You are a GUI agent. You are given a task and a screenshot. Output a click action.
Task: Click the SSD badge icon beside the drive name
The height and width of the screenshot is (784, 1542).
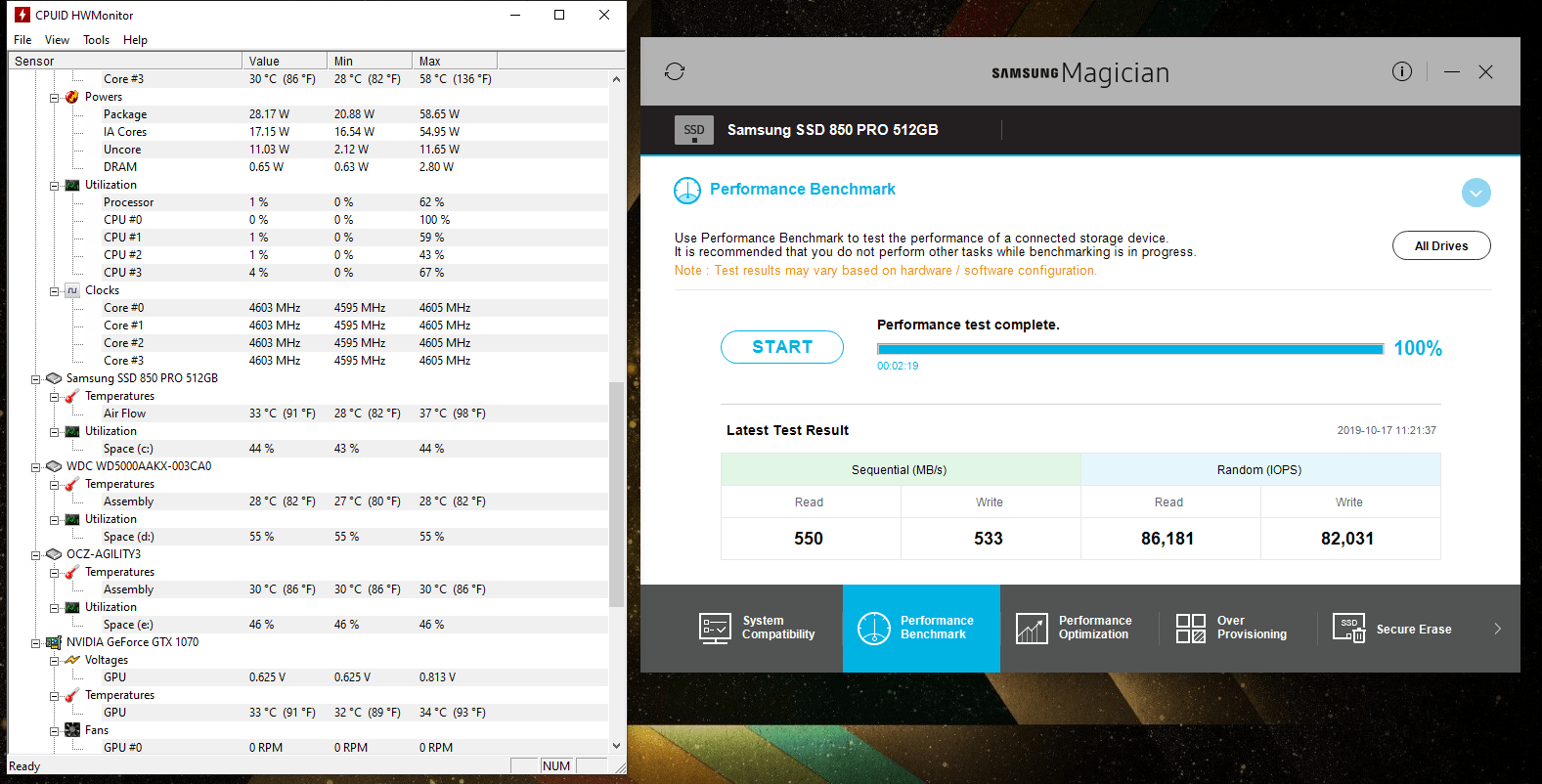click(x=694, y=130)
